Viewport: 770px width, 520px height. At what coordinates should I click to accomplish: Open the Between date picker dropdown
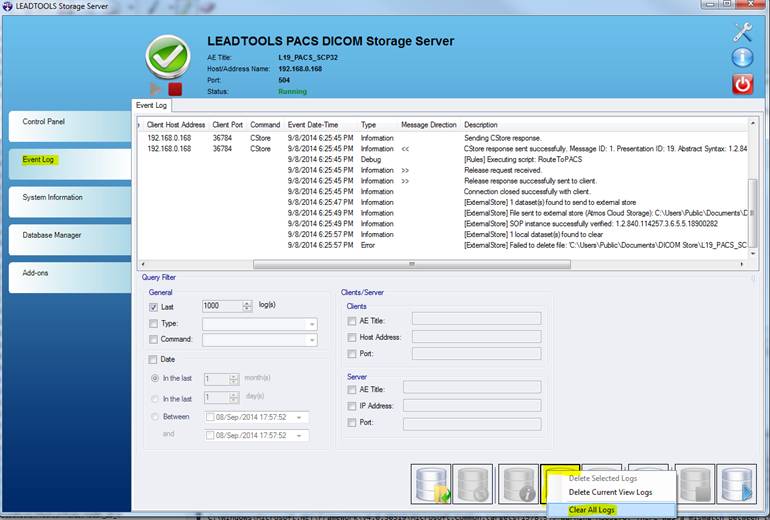coord(302,417)
